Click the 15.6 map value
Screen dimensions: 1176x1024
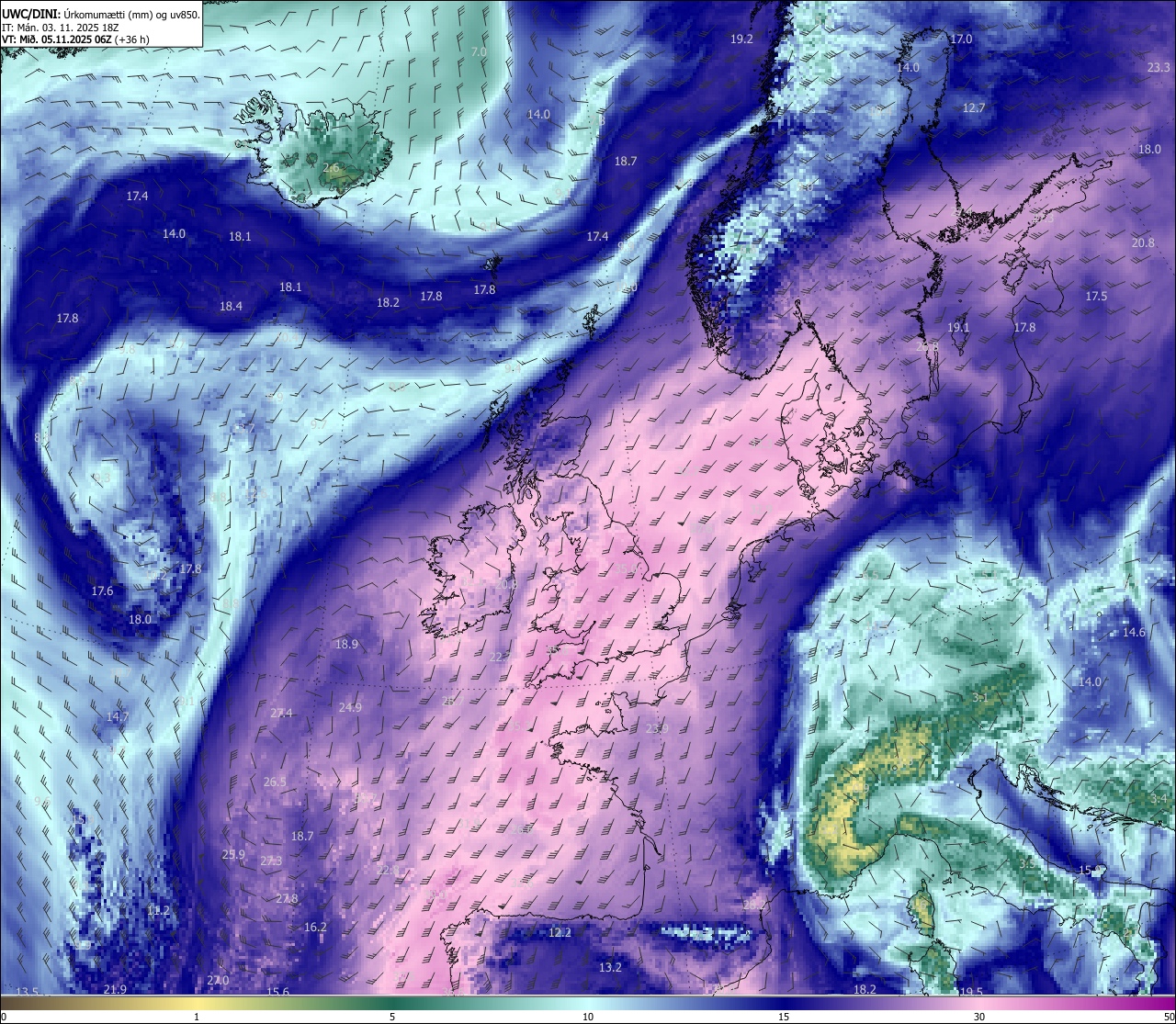pos(277,992)
